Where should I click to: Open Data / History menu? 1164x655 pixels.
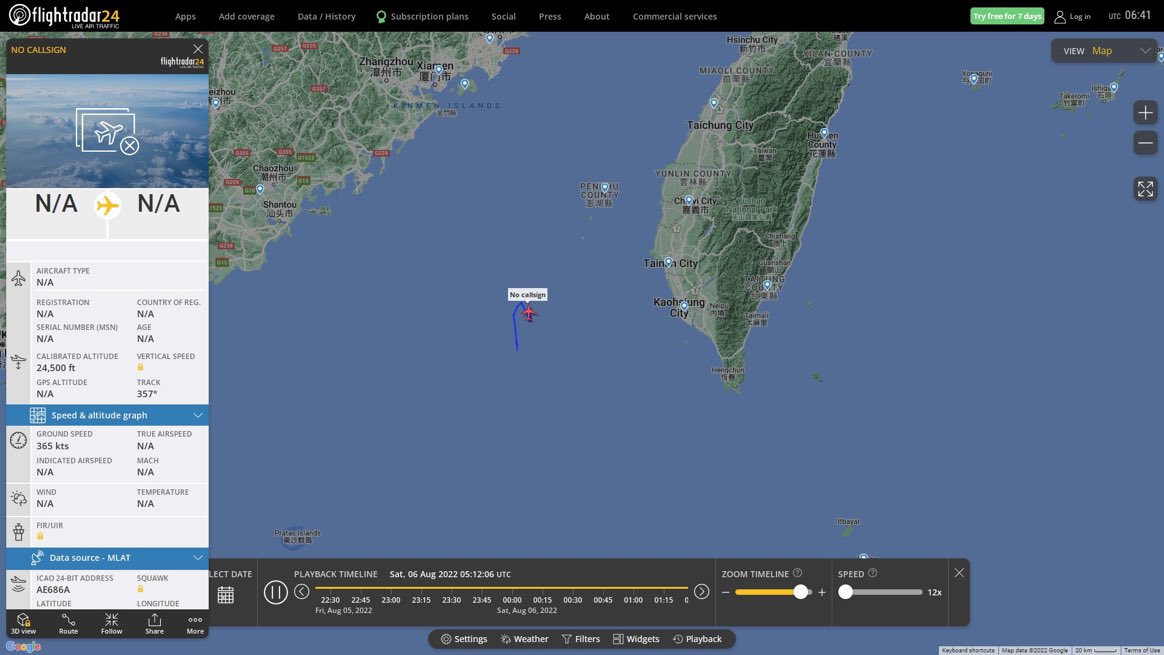[x=326, y=16]
